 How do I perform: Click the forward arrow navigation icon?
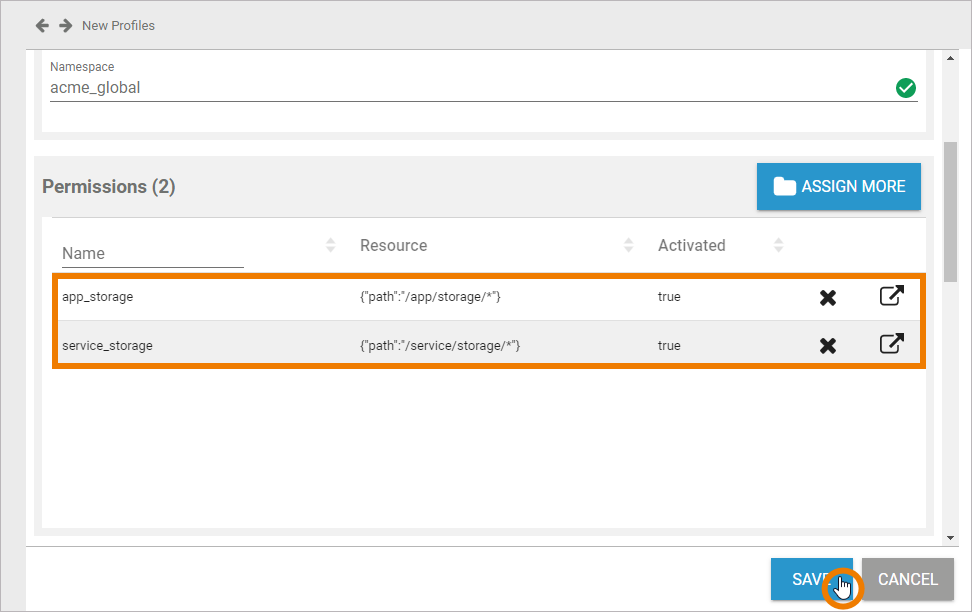point(65,25)
